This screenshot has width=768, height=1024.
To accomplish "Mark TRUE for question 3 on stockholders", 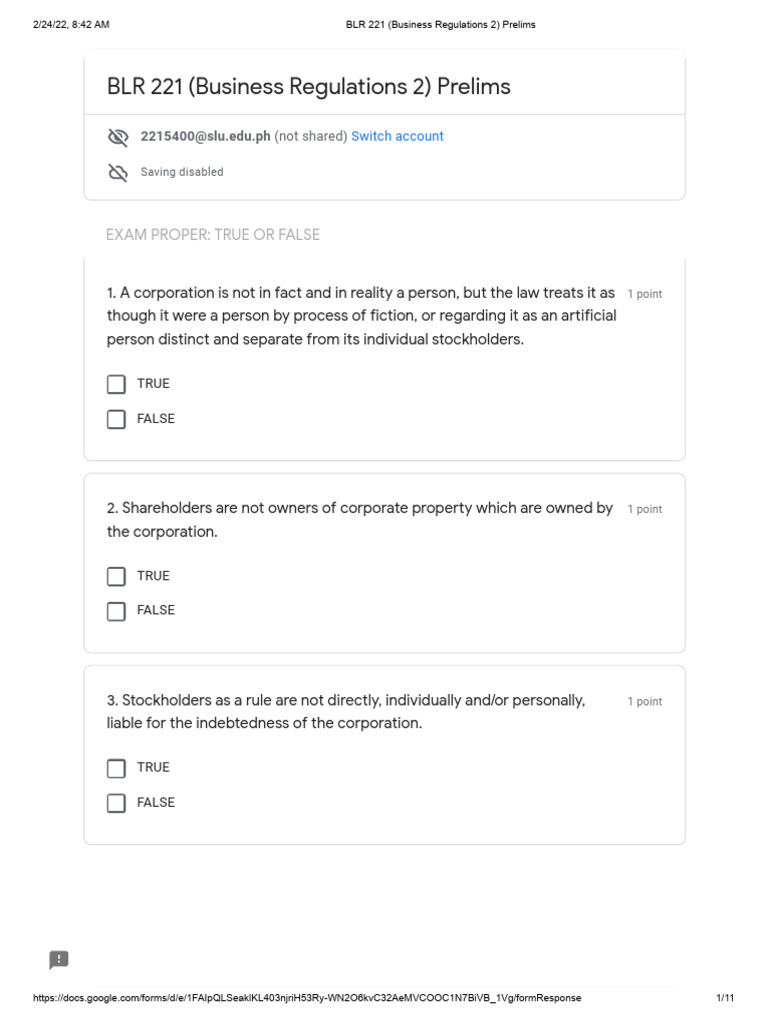I will (x=117, y=768).
